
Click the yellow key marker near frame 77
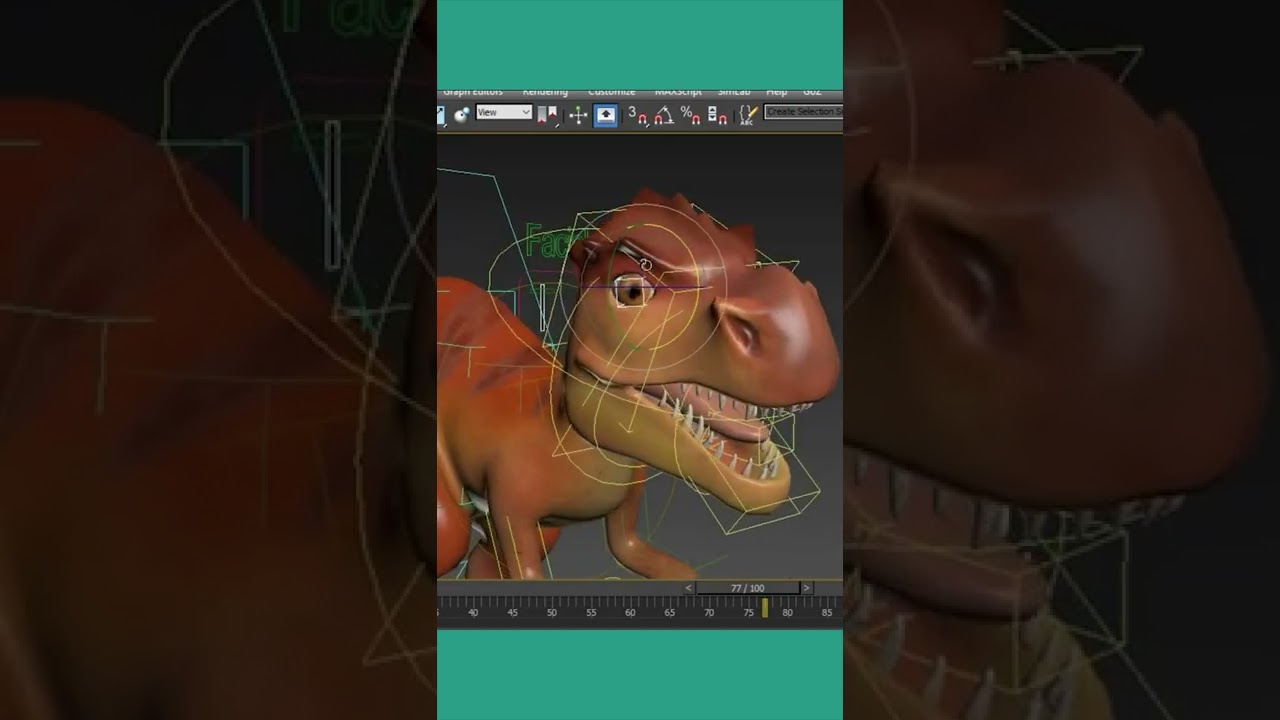tap(765, 607)
